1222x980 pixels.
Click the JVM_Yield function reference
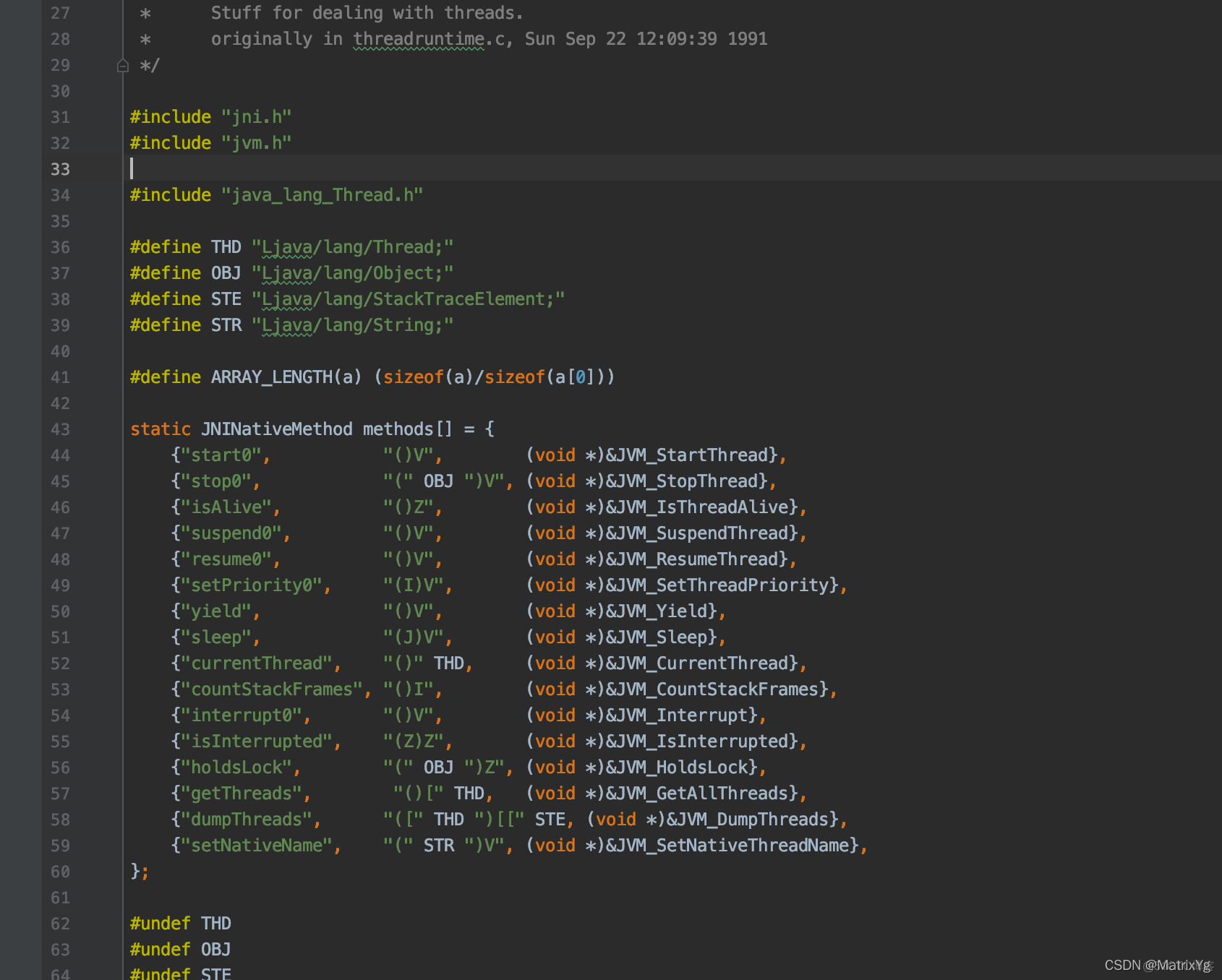661,611
